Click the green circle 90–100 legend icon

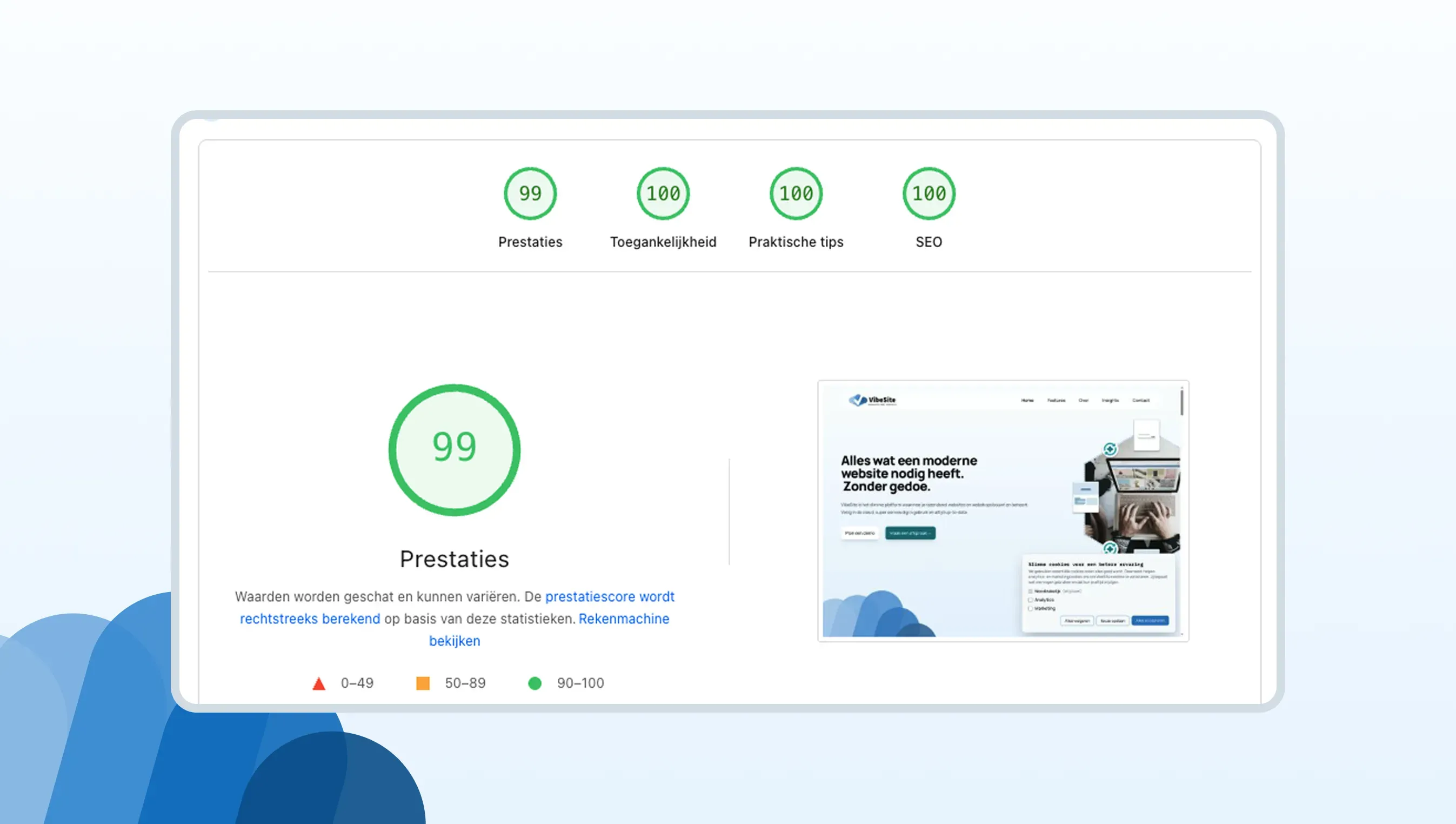(x=535, y=683)
